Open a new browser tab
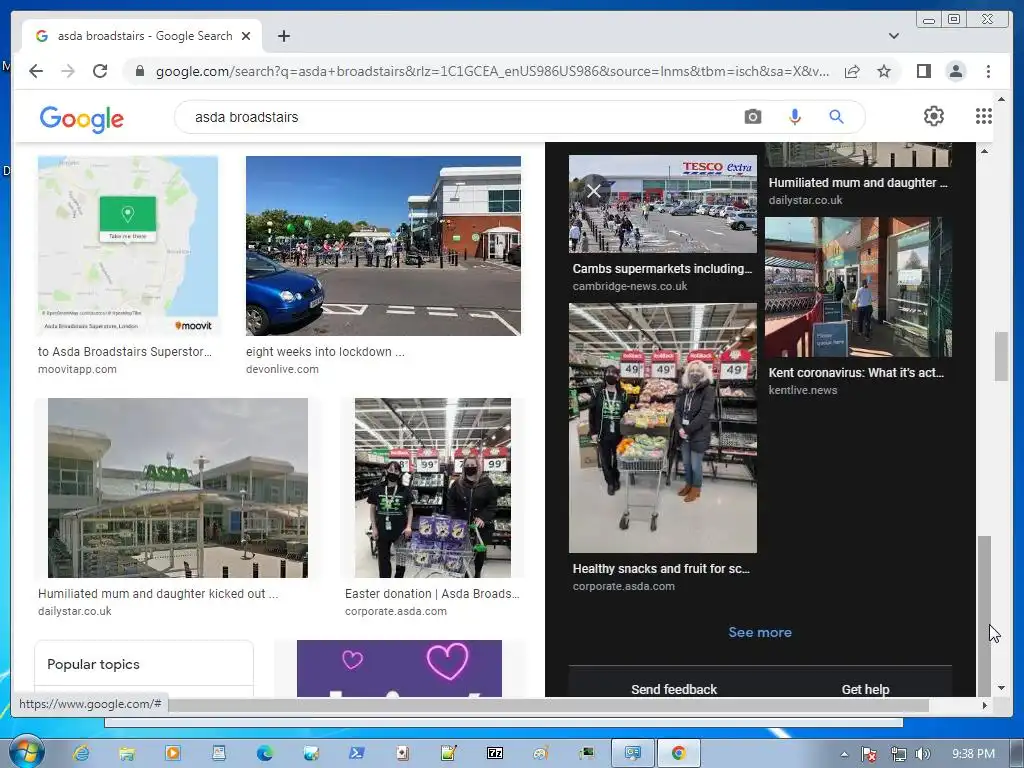 coord(283,36)
